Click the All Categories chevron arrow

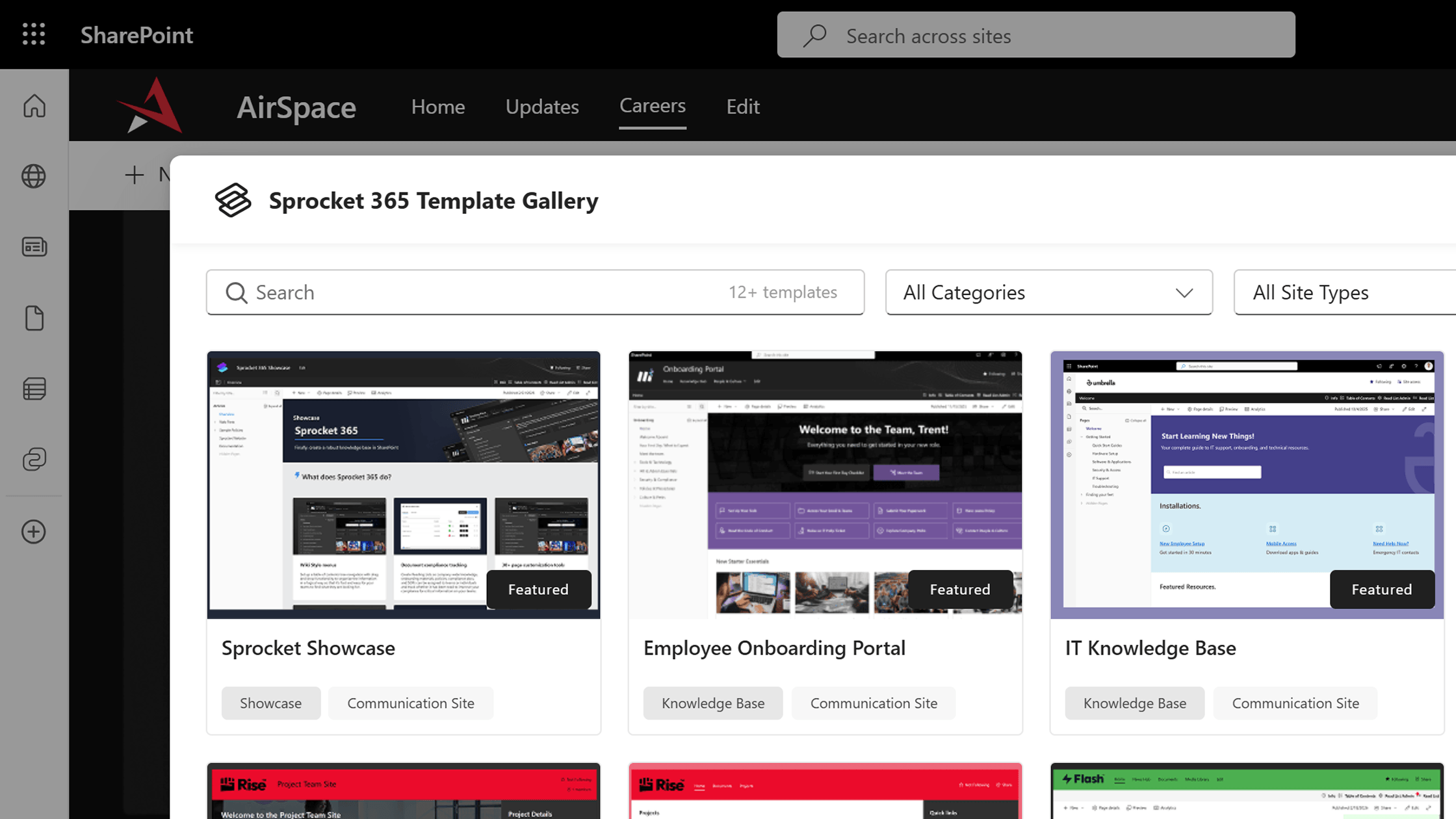coord(1184,293)
